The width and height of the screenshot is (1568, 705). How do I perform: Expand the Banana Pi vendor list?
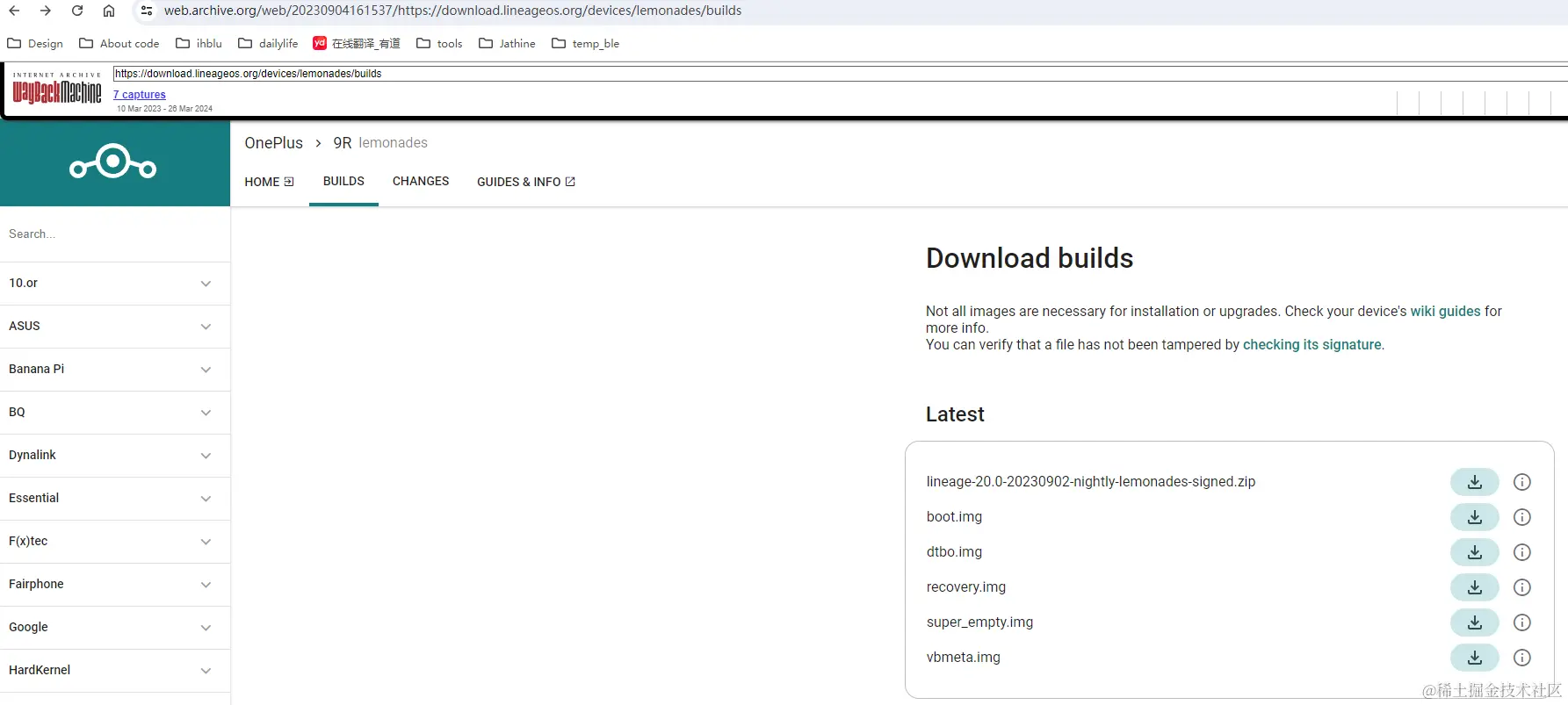pos(115,370)
